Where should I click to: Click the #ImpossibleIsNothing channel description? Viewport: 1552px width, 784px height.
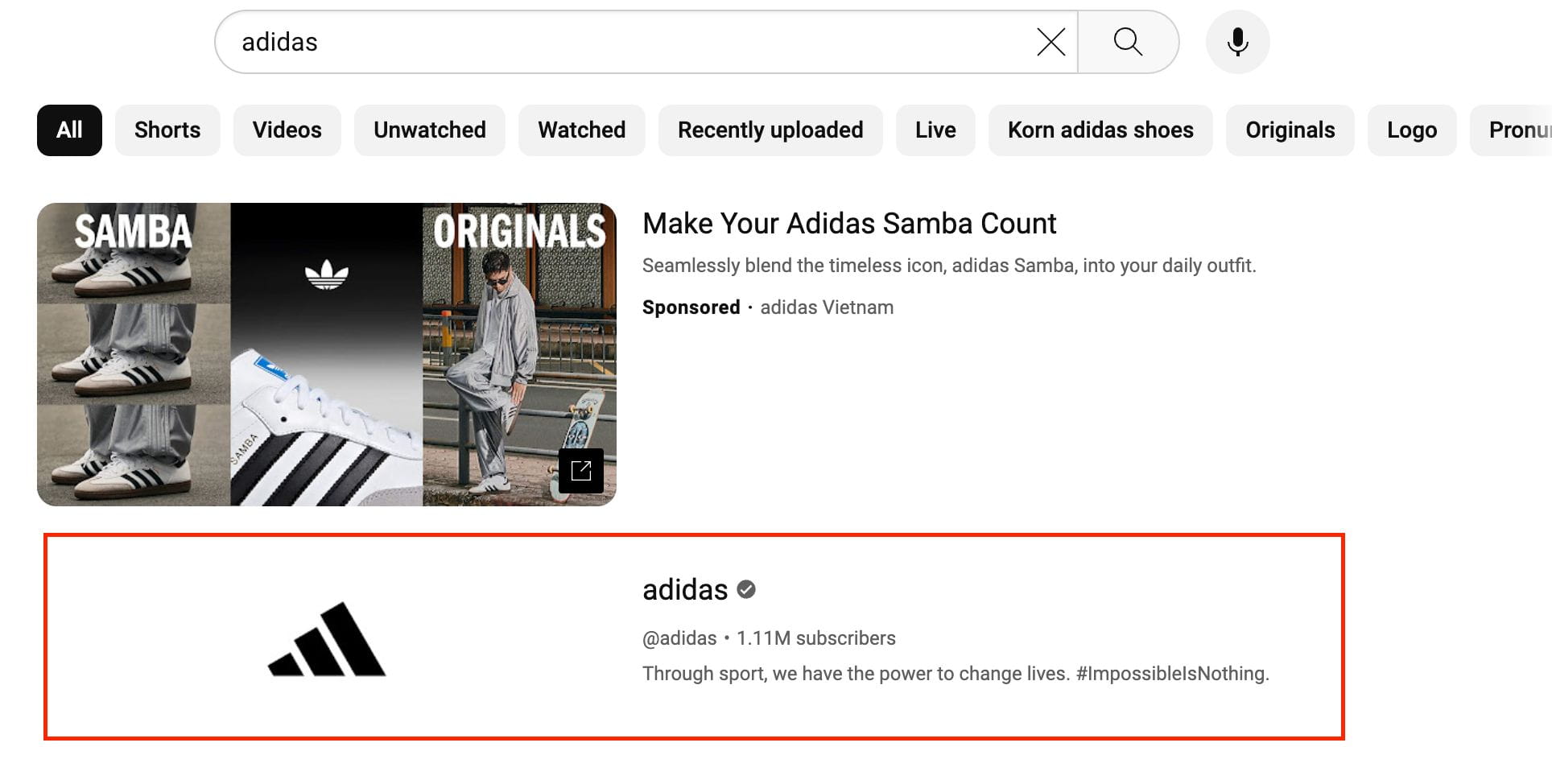tap(956, 674)
